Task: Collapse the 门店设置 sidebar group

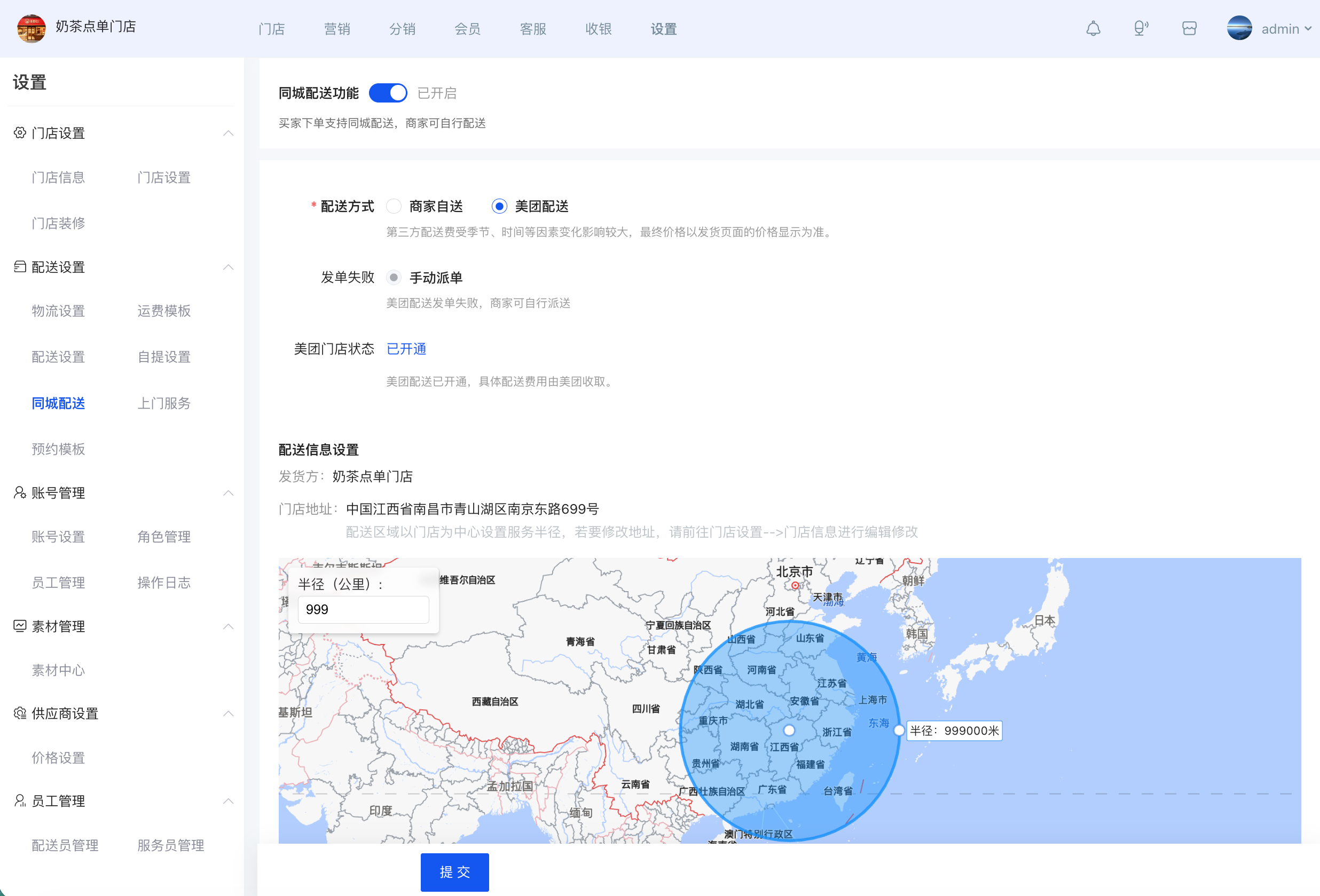Action: (229, 133)
